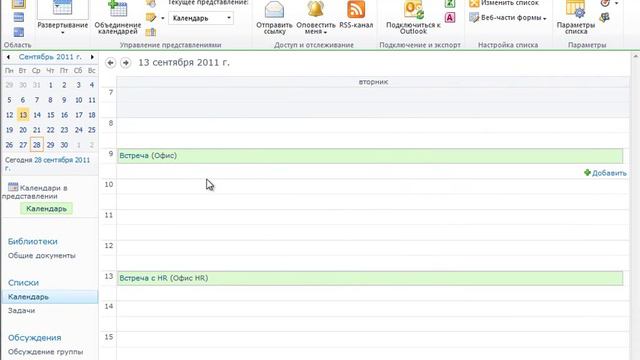The image size is (640, 360).
Task: Click the list permissions icon in Параметры group
Action: (x=605, y=18)
